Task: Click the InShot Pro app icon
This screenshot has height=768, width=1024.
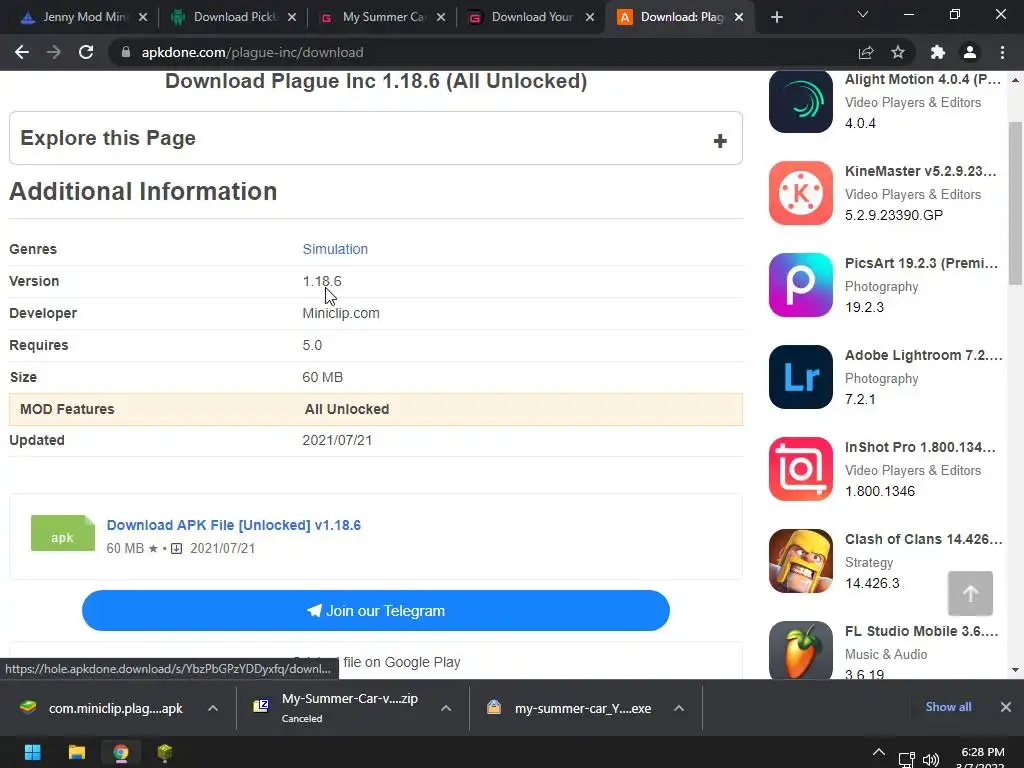Action: [801, 470]
